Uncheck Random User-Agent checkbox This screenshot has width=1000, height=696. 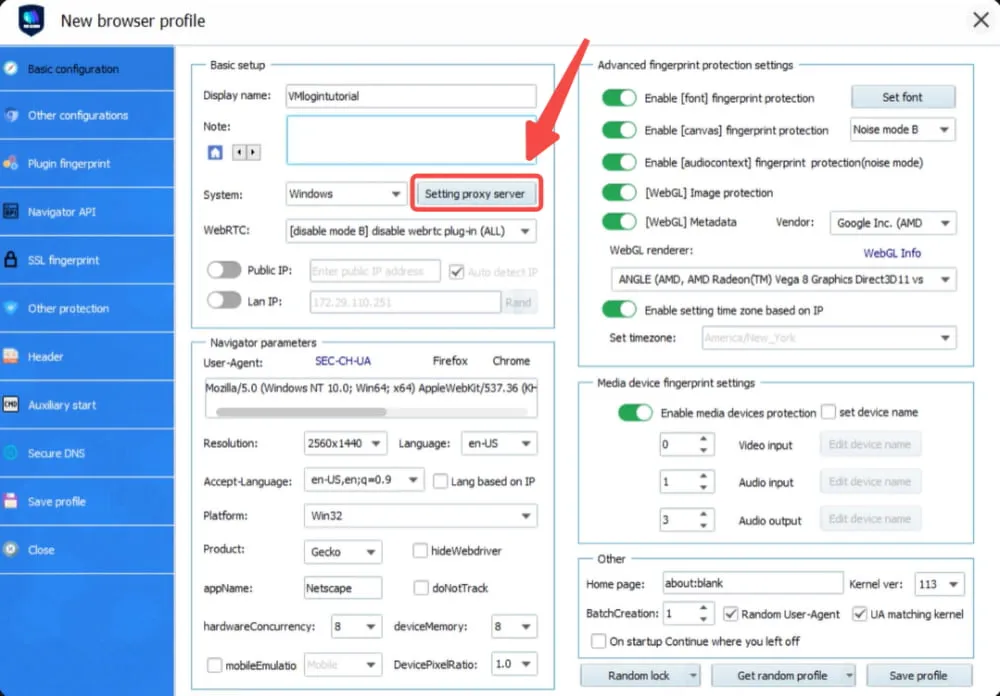[x=731, y=614]
